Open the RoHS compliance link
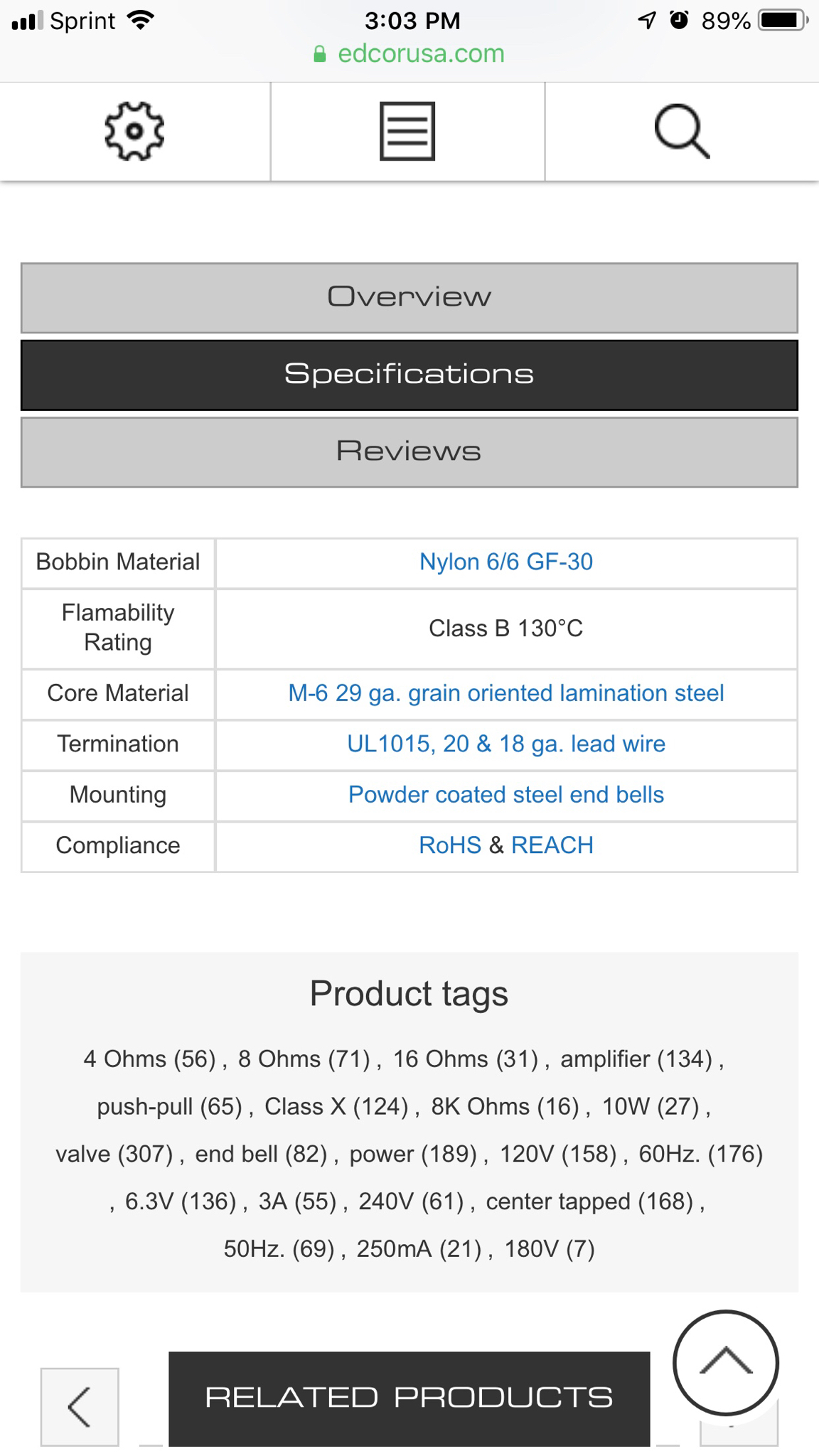819x1456 pixels. pyautogui.click(x=450, y=845)
